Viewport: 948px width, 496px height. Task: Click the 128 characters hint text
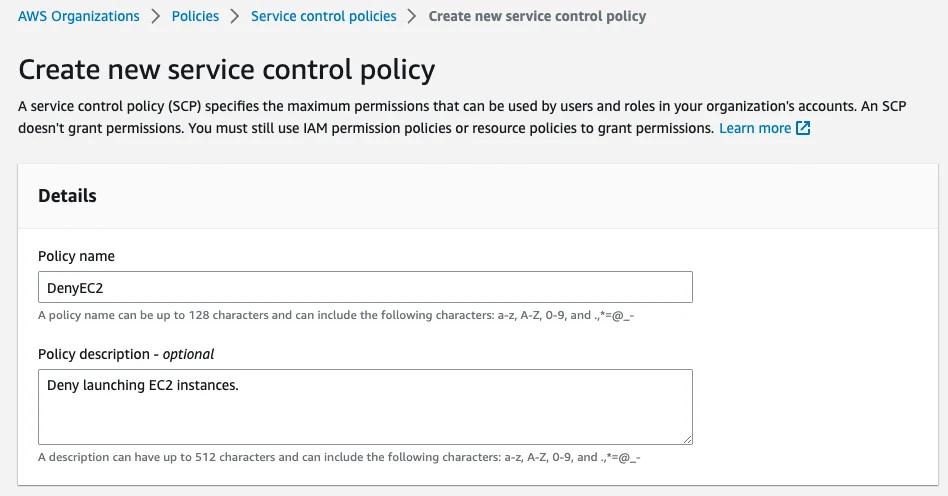[x=339, y=316]
